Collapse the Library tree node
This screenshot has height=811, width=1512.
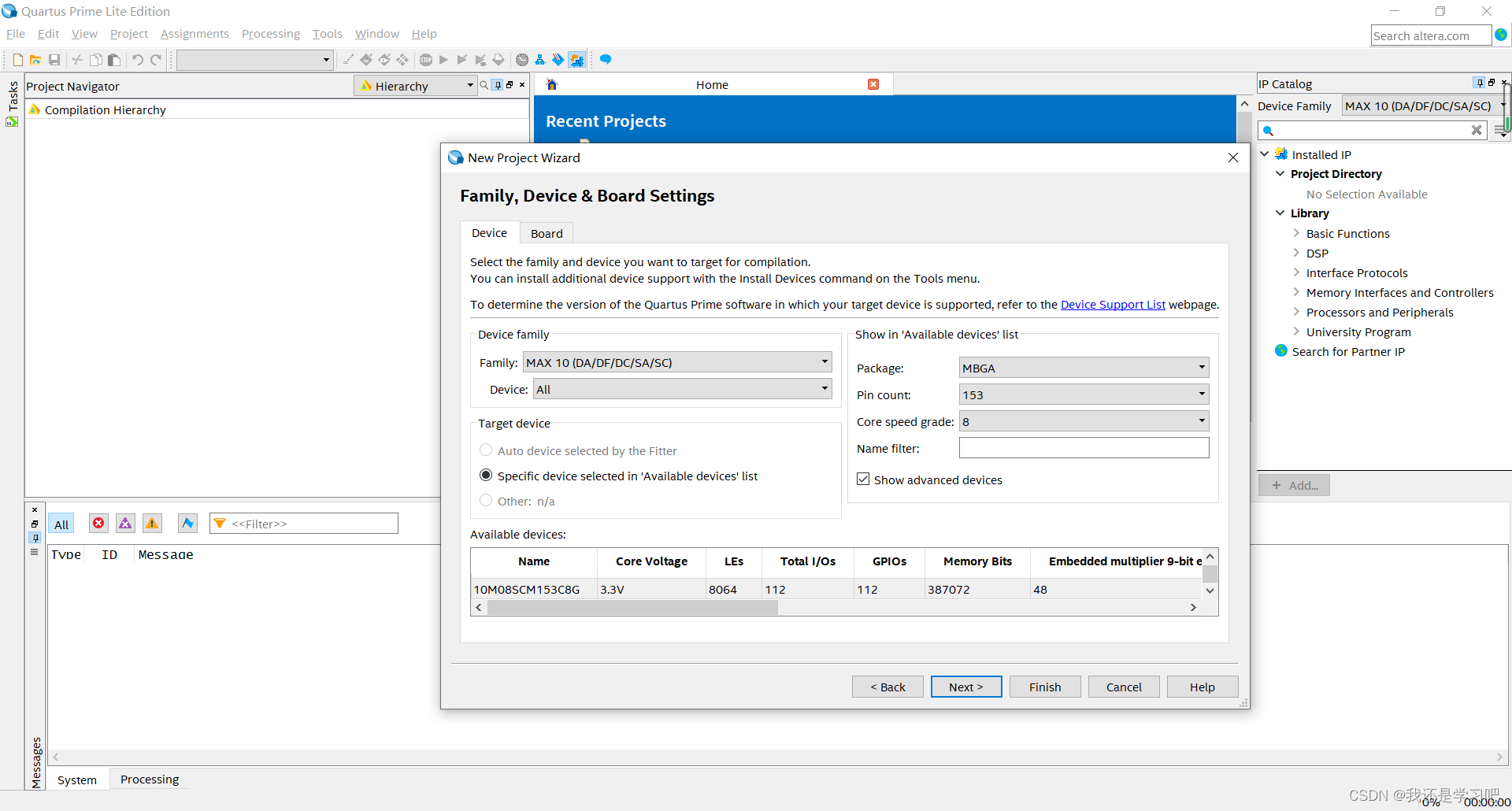(x=1280, y=213)
